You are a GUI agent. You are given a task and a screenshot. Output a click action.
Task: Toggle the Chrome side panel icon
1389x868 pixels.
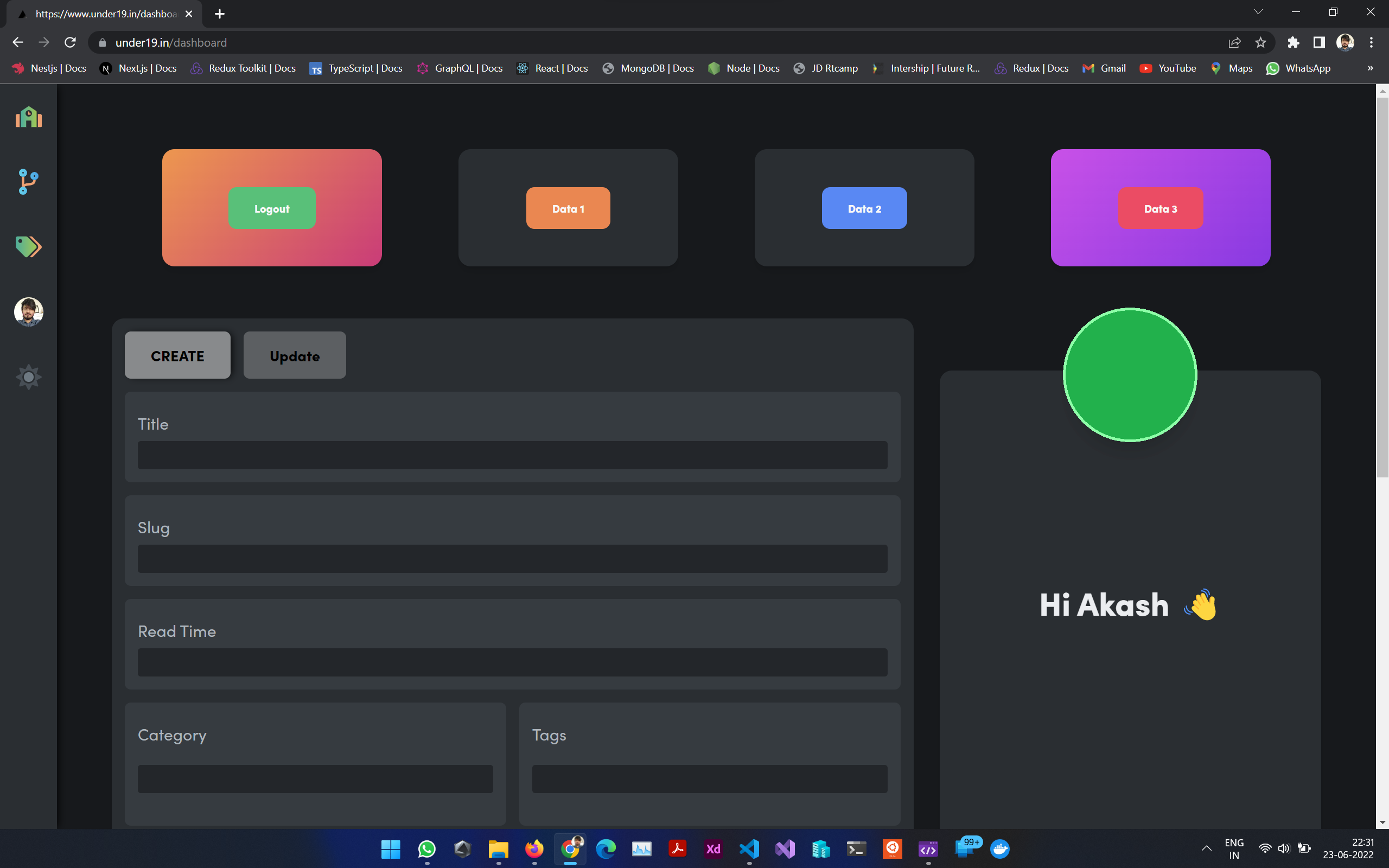pos(1318,42)
